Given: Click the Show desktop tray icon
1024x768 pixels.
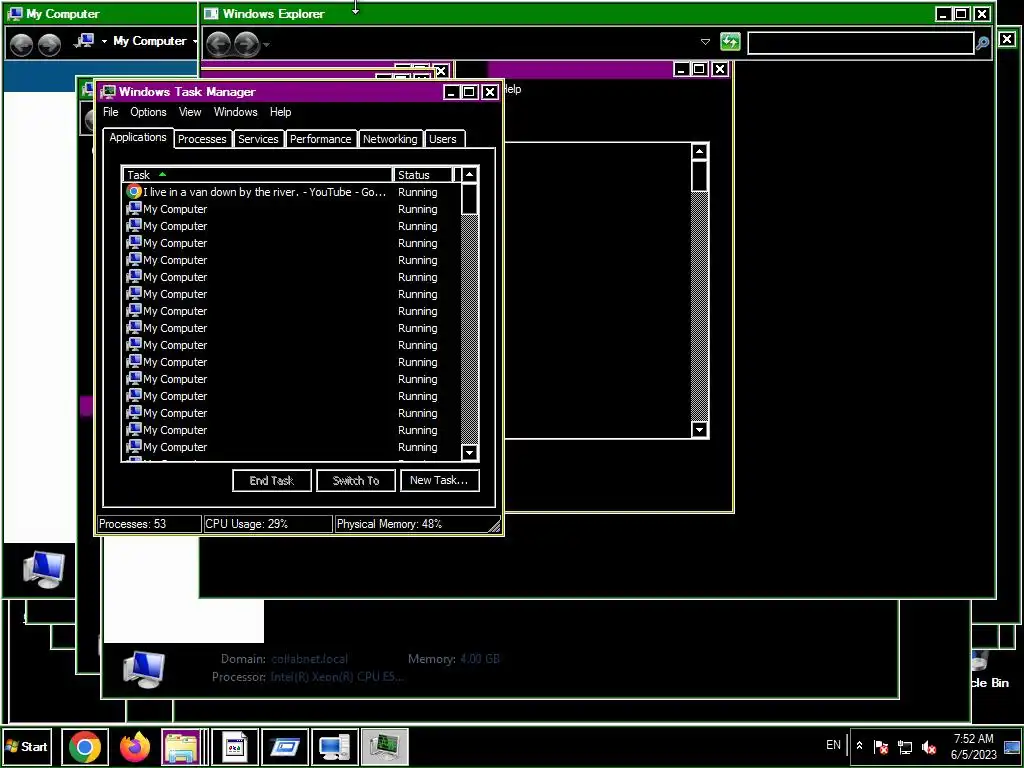Looking at the screenshot, I should [1012, 747].
